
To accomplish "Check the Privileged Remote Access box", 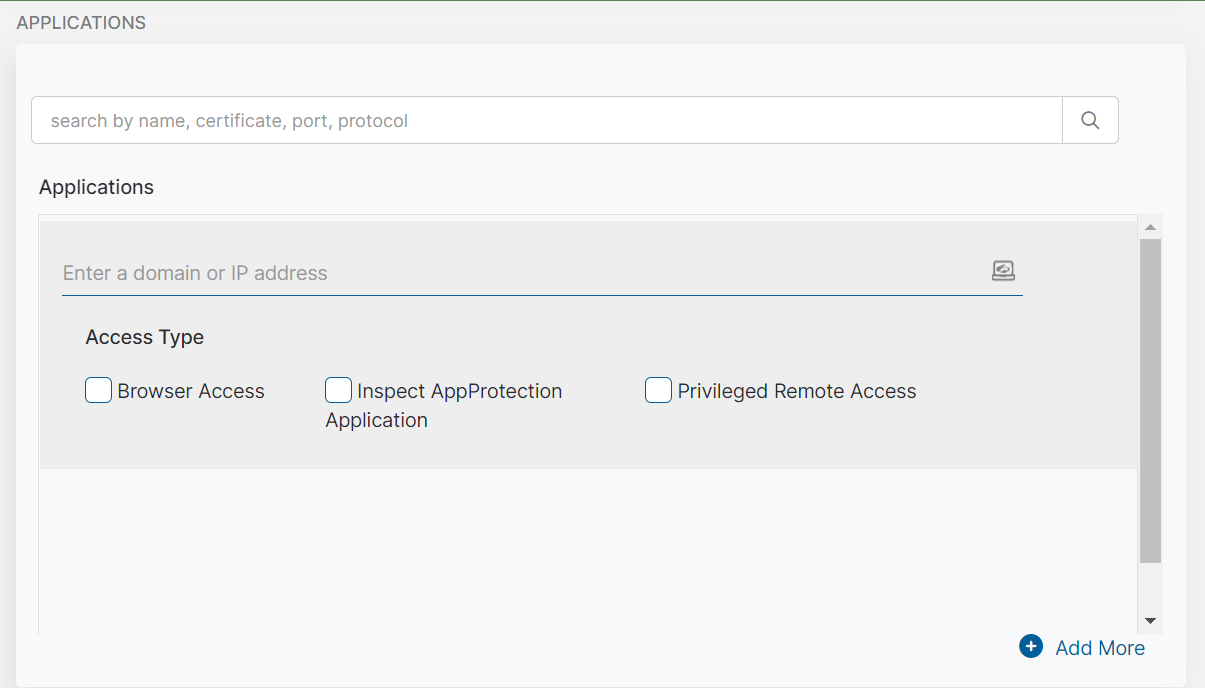I will [x=658, y=390].
